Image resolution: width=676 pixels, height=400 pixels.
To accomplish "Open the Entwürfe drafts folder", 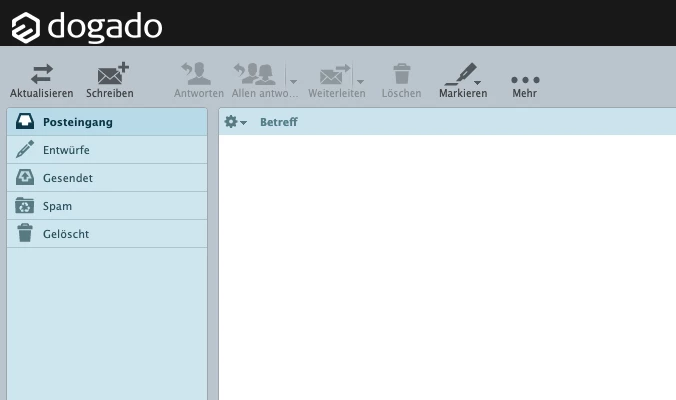I will coord(66,150).
